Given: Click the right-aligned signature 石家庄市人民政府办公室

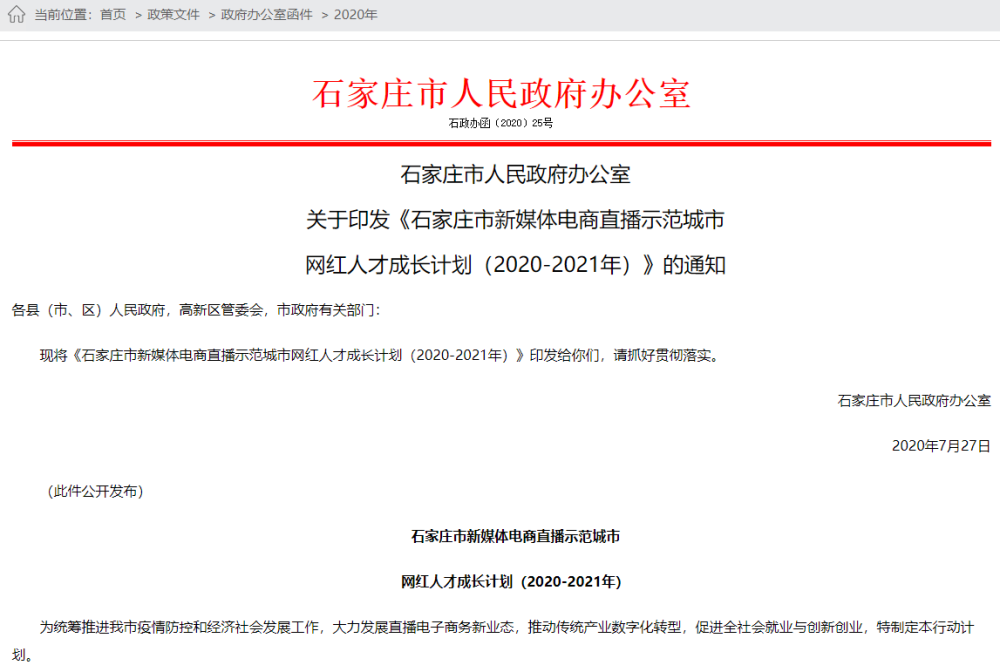Looking at the screenshot, I should tap(914, 401).
